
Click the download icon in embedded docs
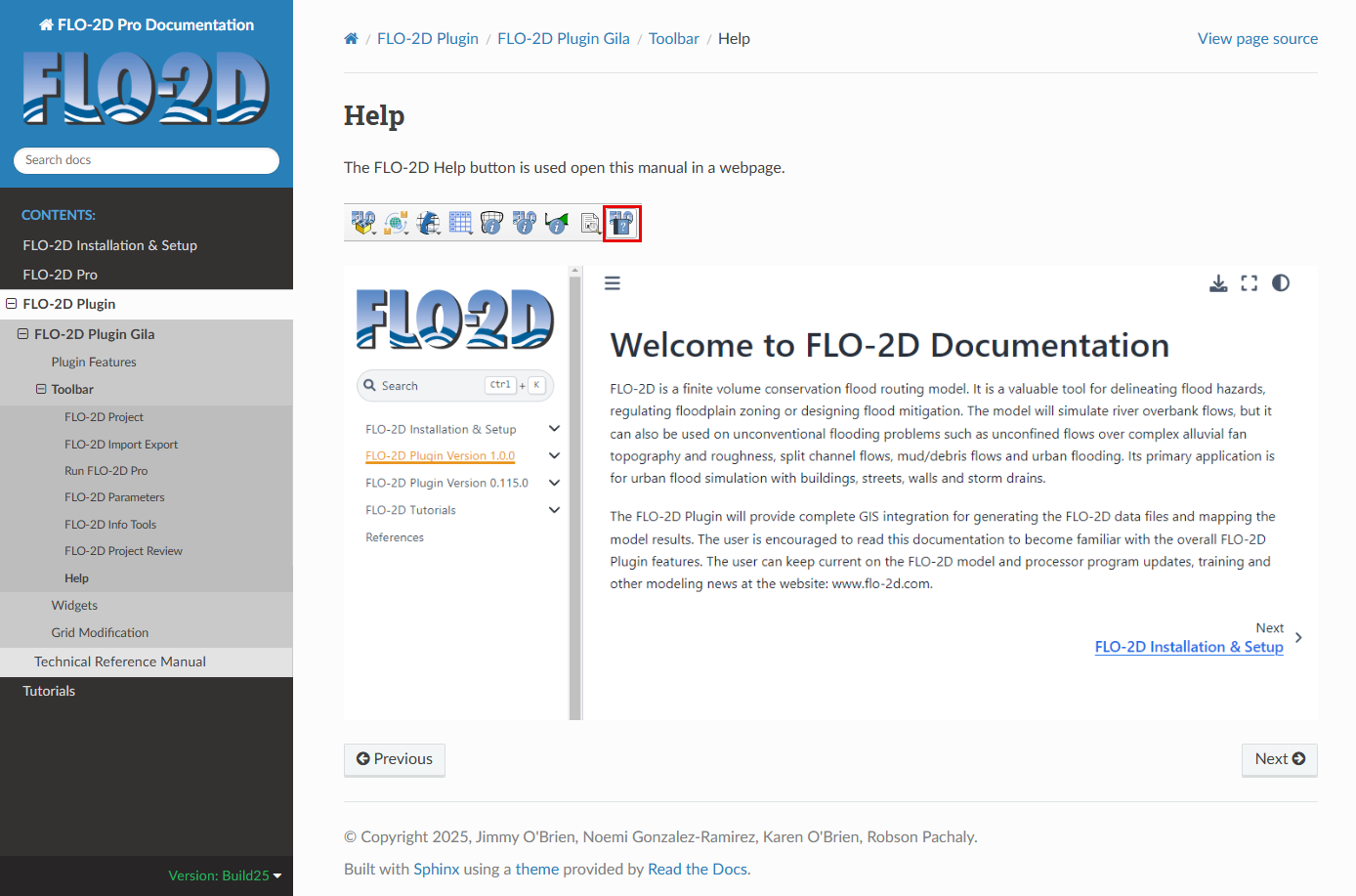click(x=1218, y=283)
